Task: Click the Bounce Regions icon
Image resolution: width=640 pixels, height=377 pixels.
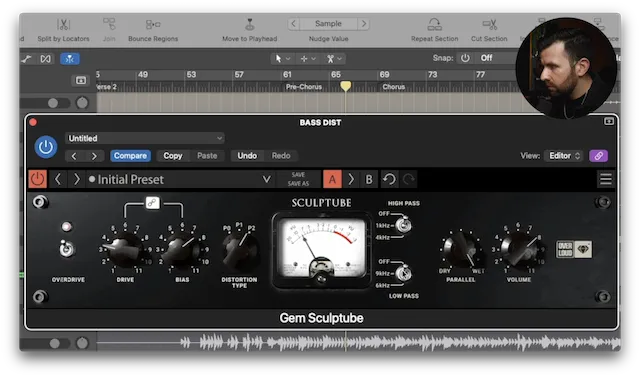Action: pyautogui.click(x=153, y=24)
